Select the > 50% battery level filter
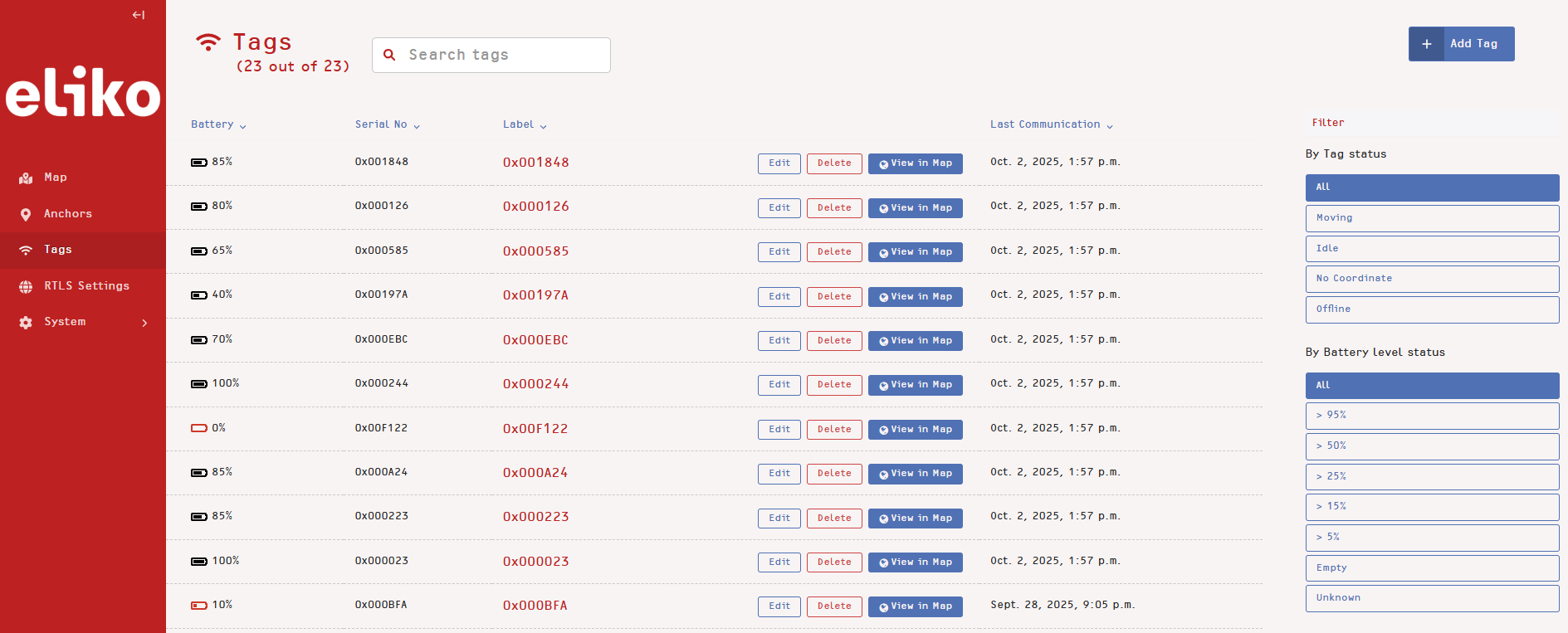This screenshot has width=1568, height=633. pos(1431,446)
